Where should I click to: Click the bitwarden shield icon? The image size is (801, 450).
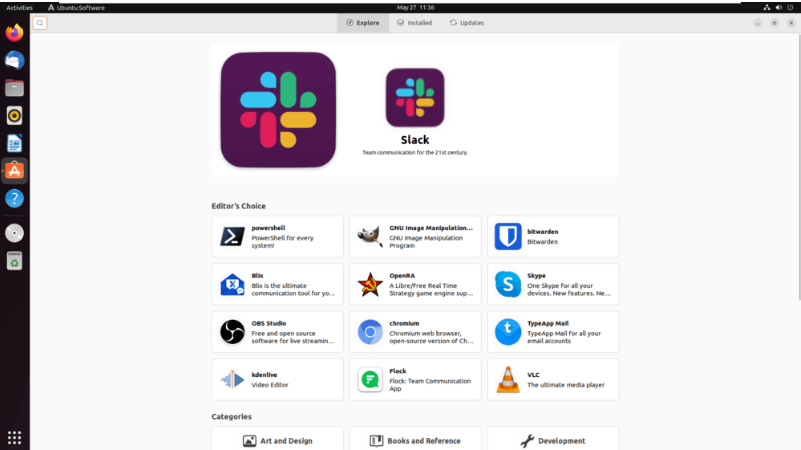pos(508,236)
